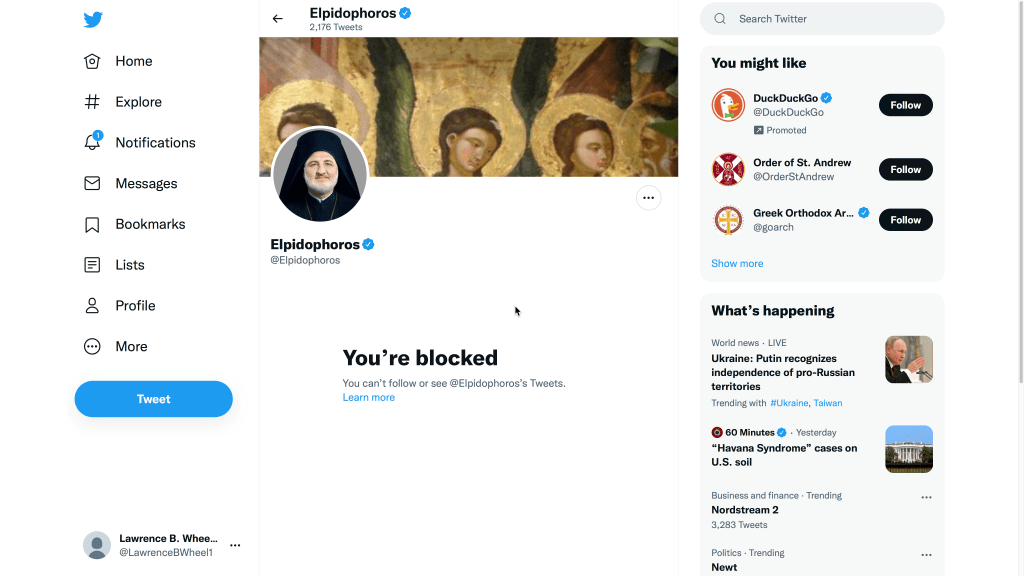Click the Search Twitter input field
Viewport: 1024px width, 576px height.
pos(830,19)
